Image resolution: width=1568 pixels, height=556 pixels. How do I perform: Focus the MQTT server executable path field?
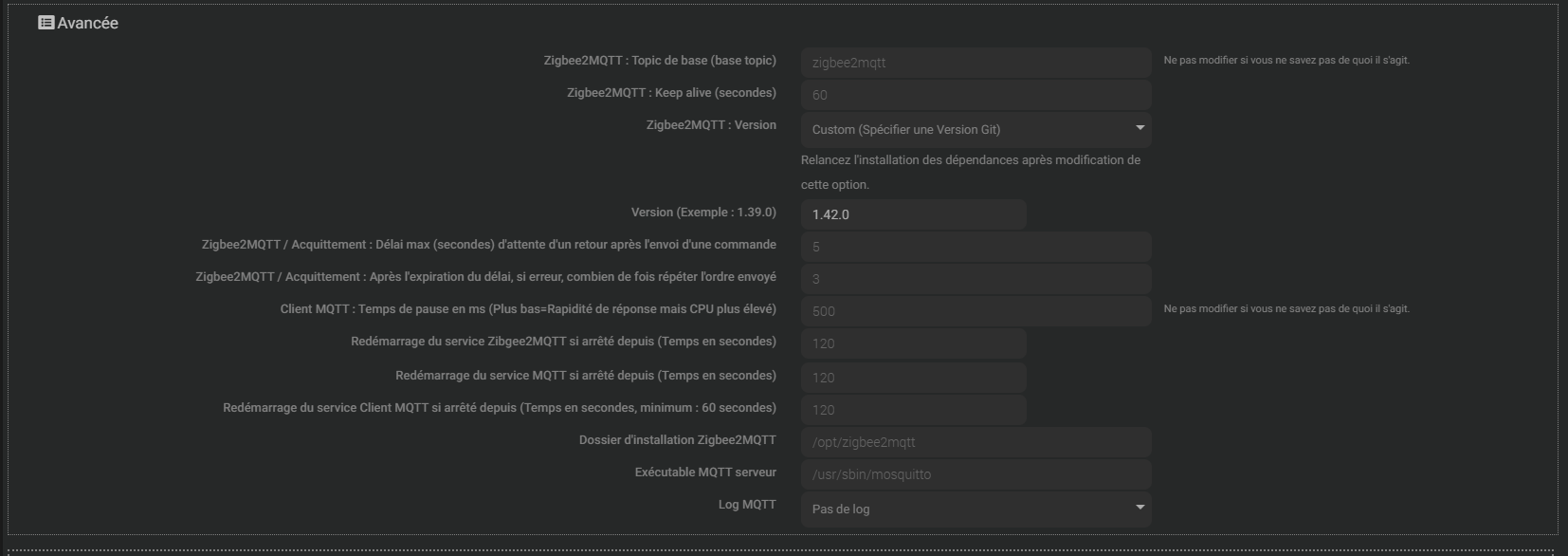975,474
